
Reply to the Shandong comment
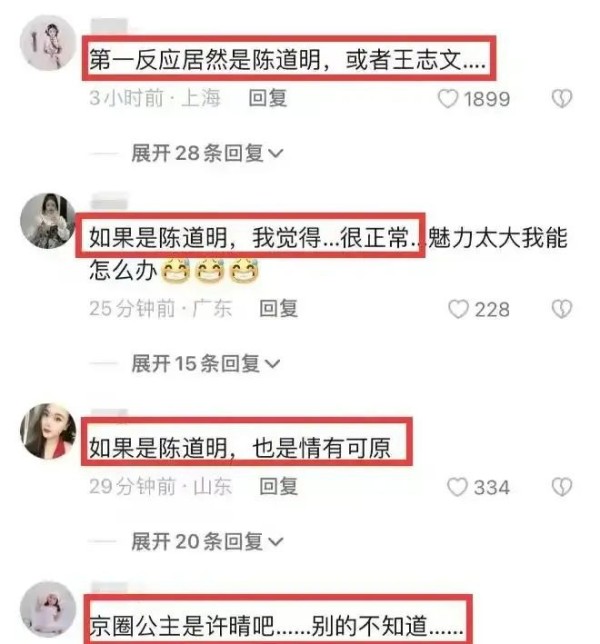click(279, 487)
